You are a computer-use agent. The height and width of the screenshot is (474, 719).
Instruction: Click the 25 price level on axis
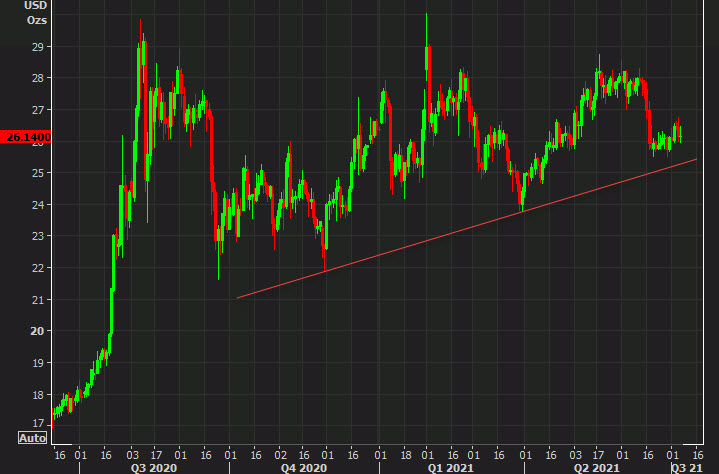pyautogui.click(x=39, y=173)
